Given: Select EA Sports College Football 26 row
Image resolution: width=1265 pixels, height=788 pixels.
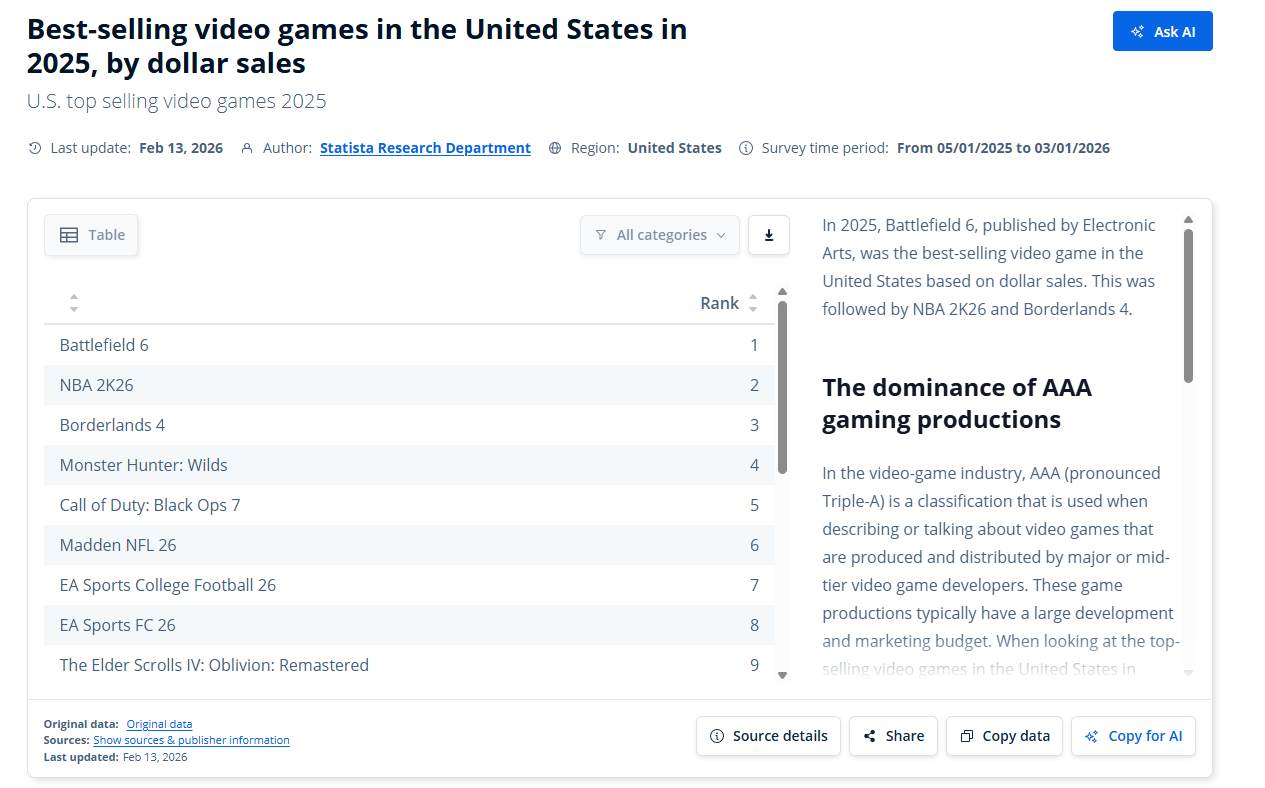Looking at the screenshot, I should click(x=409, y=585).
